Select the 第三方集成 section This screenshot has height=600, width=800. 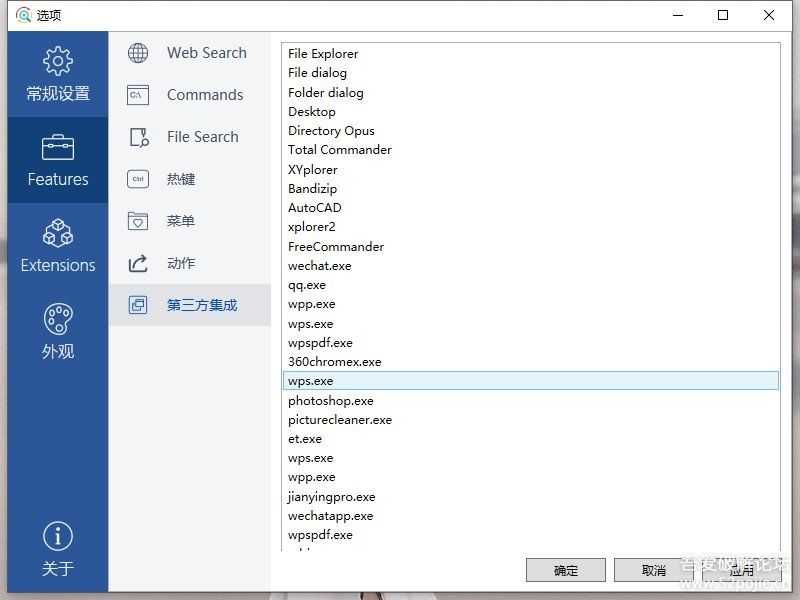[201, 305]
